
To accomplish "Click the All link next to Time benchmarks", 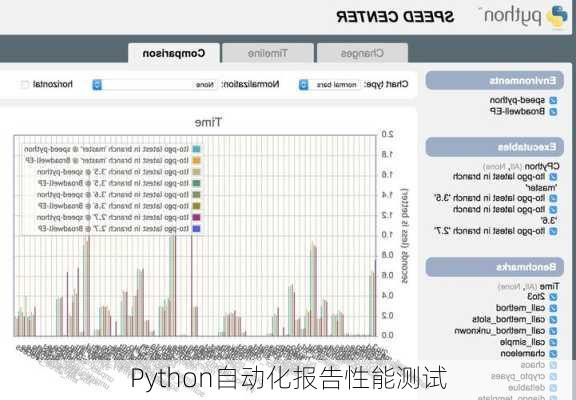I will (x=531, y=287).
